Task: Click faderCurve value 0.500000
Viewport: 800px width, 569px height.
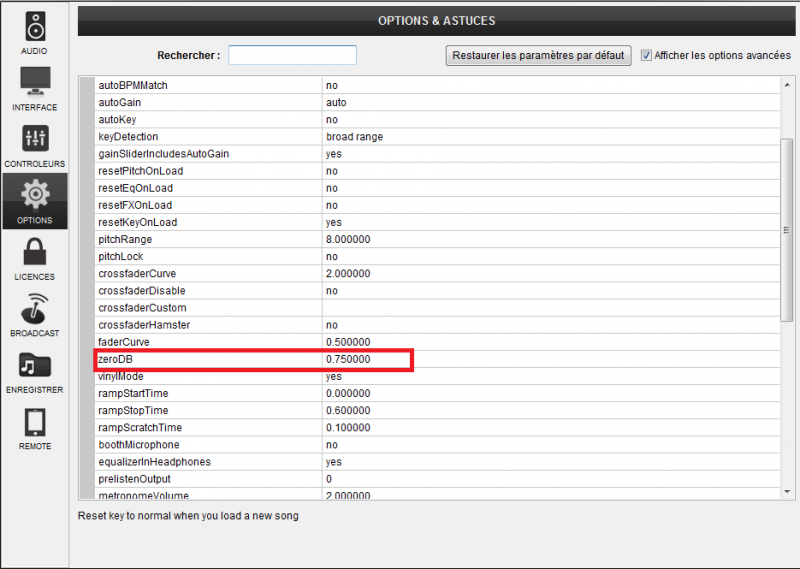Action: [348, 342]
